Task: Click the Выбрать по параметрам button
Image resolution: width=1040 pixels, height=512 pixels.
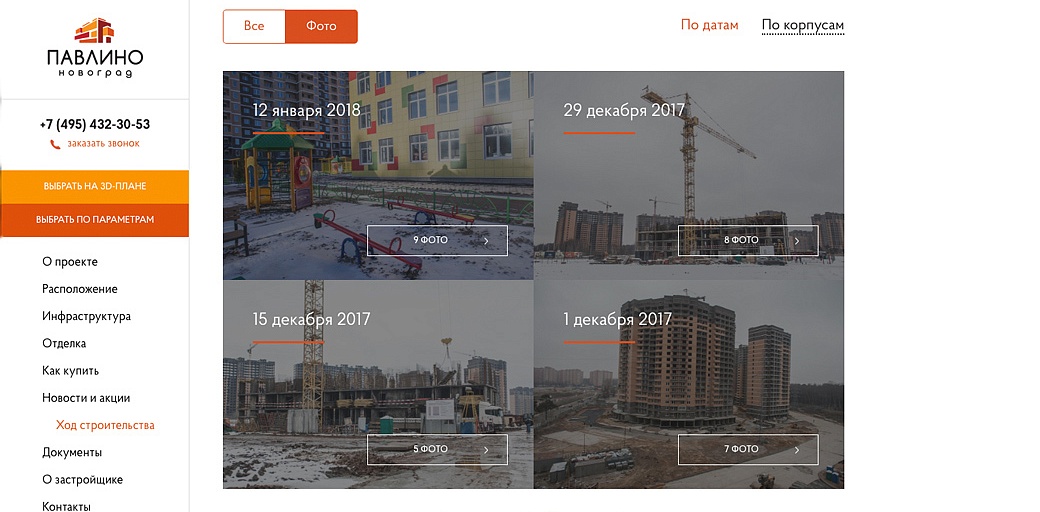Action: [x=95, y=220]
